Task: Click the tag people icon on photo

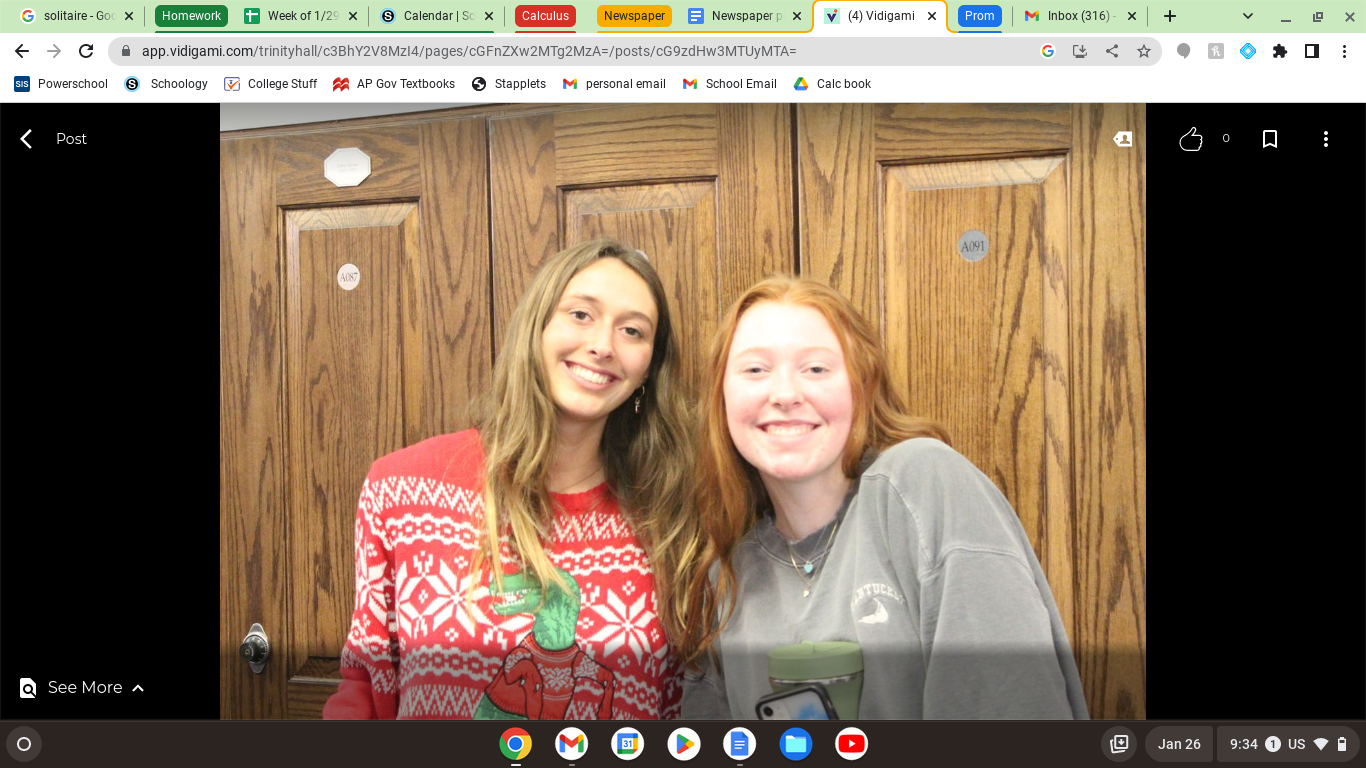Action: (1123, 139)
